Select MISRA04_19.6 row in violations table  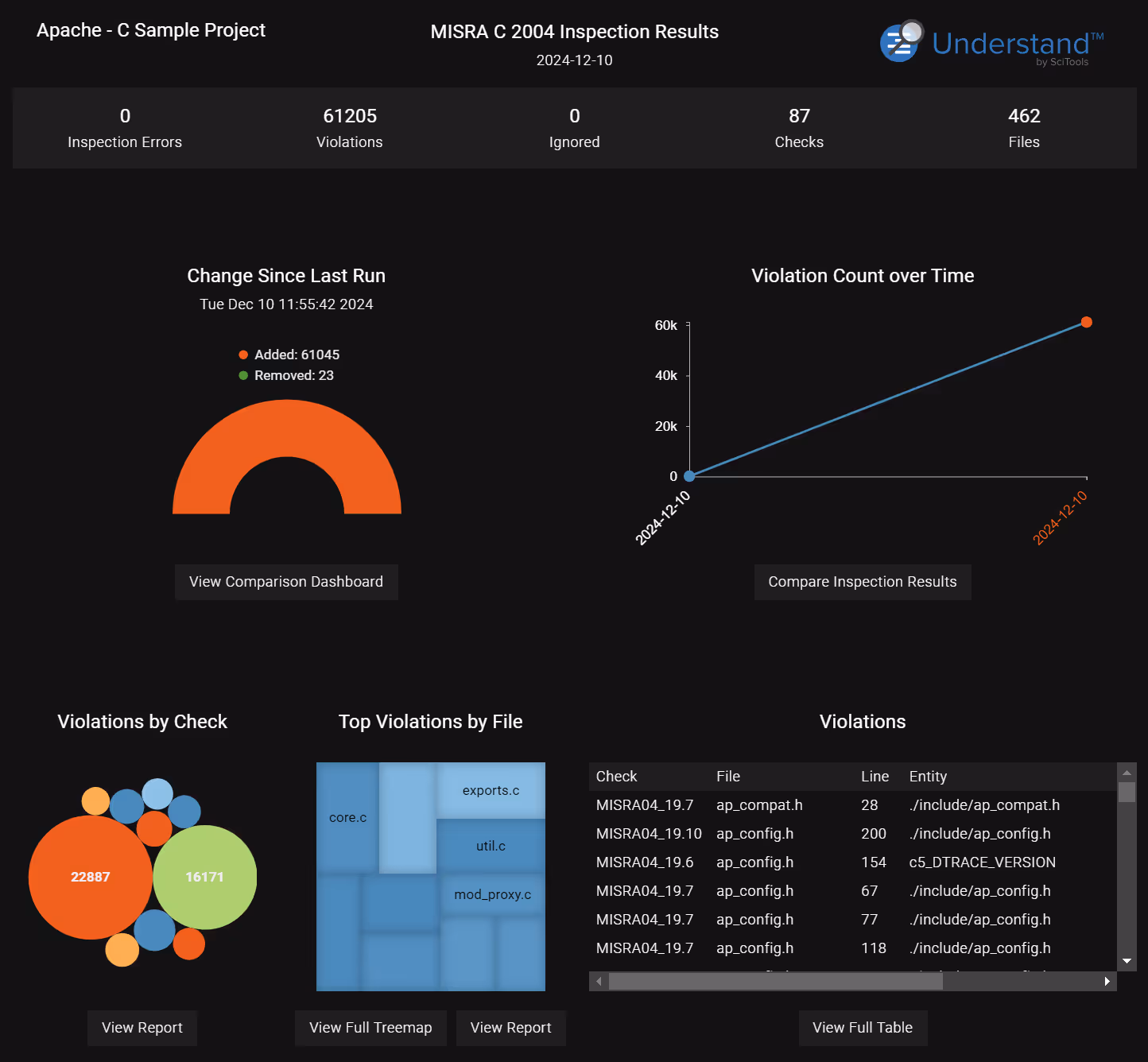pyautogui.click(x=852, y=862)
